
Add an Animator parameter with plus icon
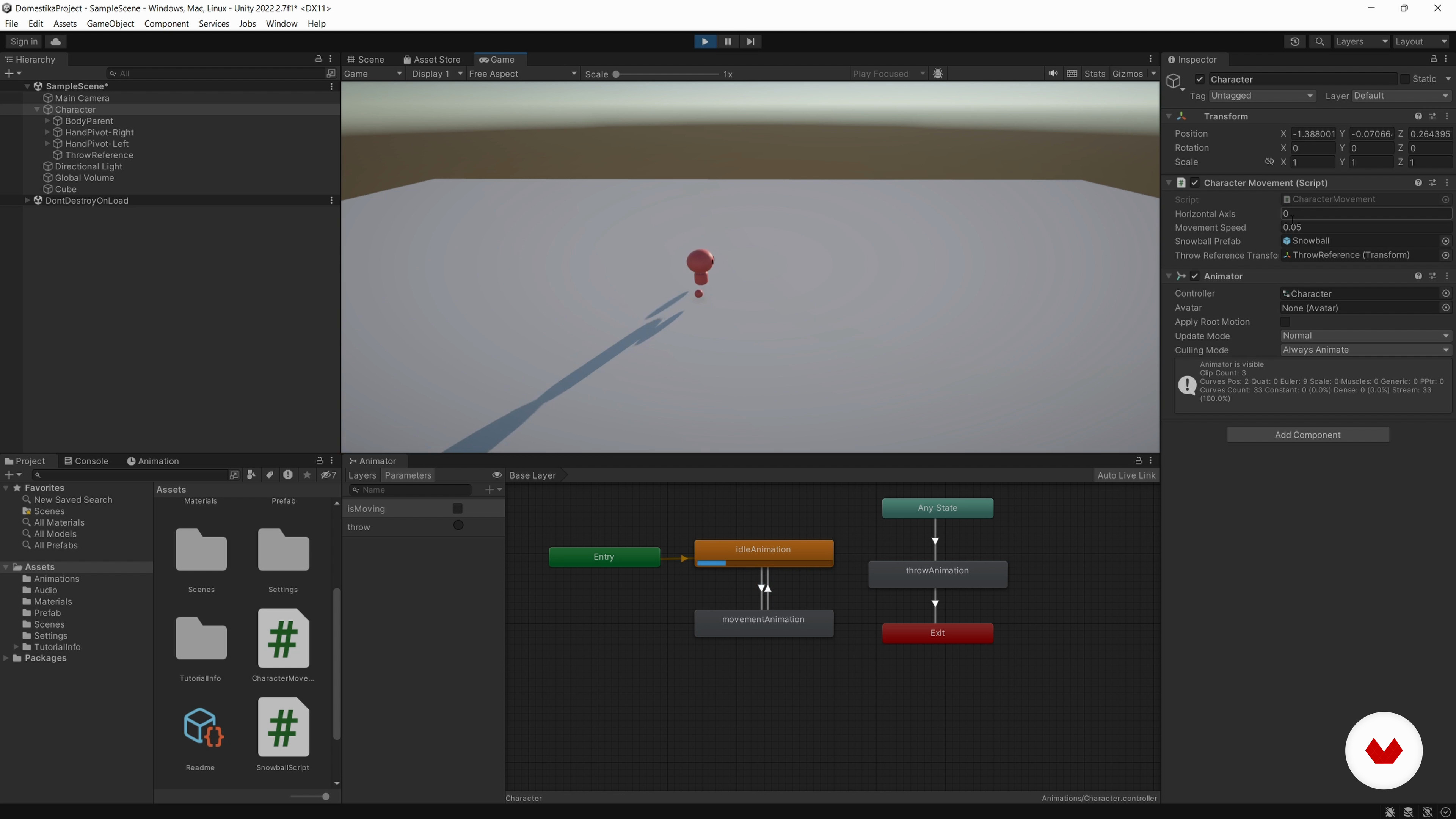click(493, 490)
